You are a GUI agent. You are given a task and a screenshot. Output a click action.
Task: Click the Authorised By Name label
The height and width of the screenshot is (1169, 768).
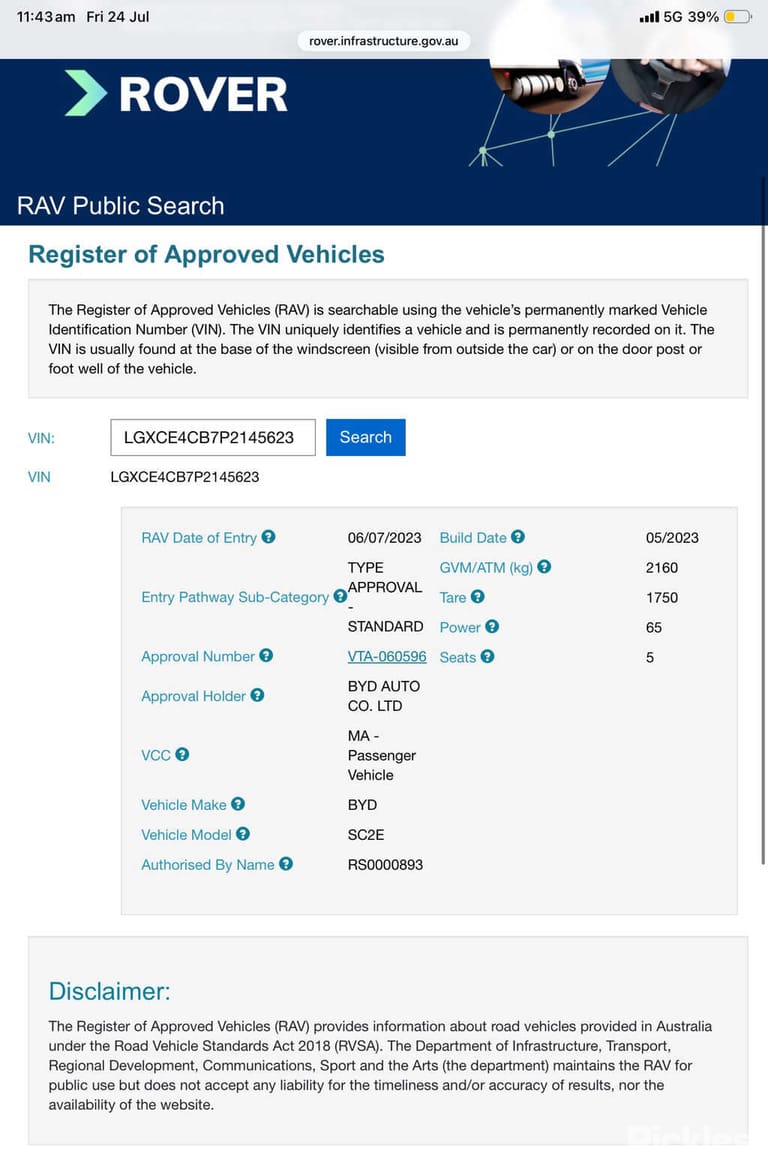pos(208,864)
